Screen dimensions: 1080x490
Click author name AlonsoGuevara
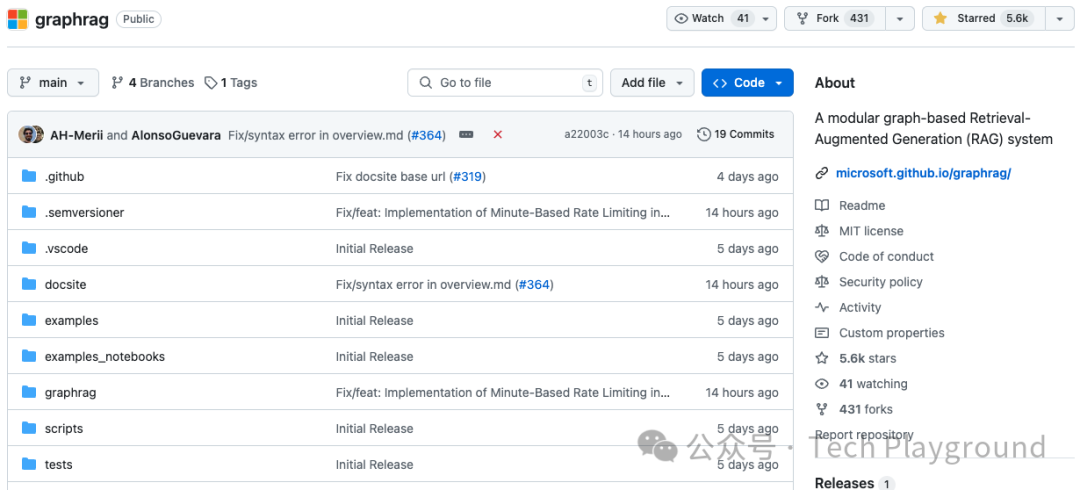click(x=176, y=135)
